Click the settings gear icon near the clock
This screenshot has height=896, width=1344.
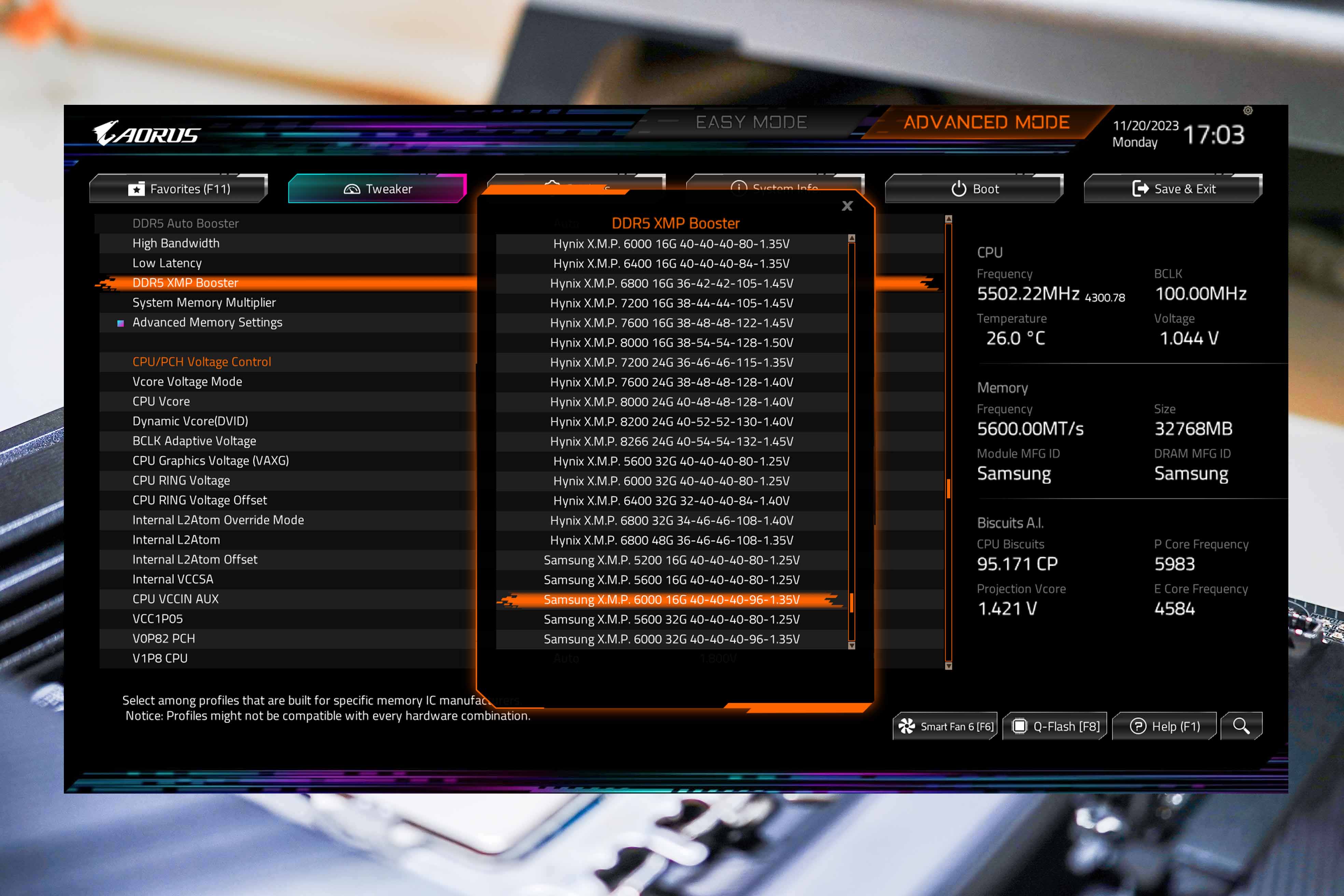coord(1247,110)
